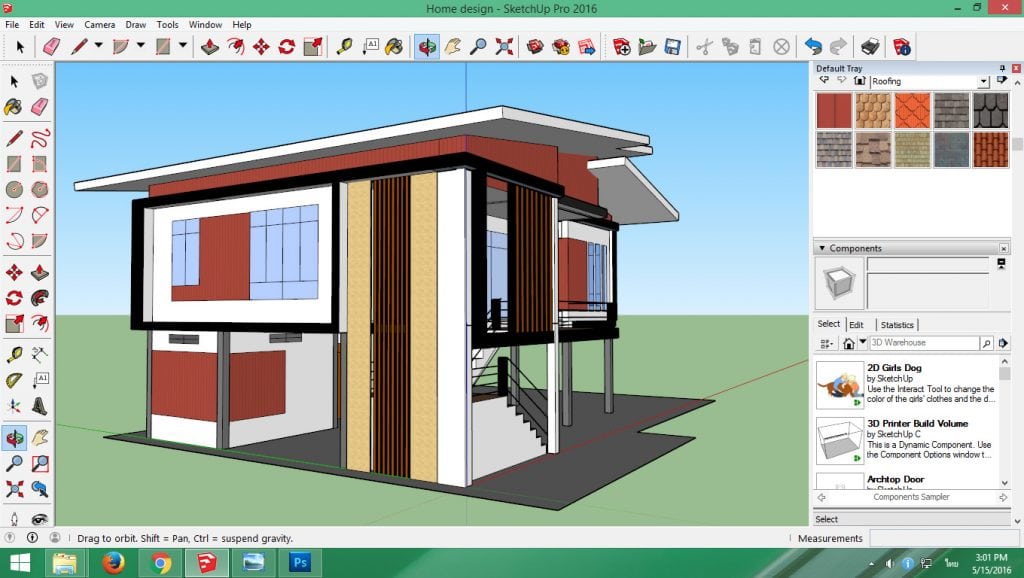Pick the red clay tile roofing swatch
This screenshot has height=578, width=1024.
991,150
